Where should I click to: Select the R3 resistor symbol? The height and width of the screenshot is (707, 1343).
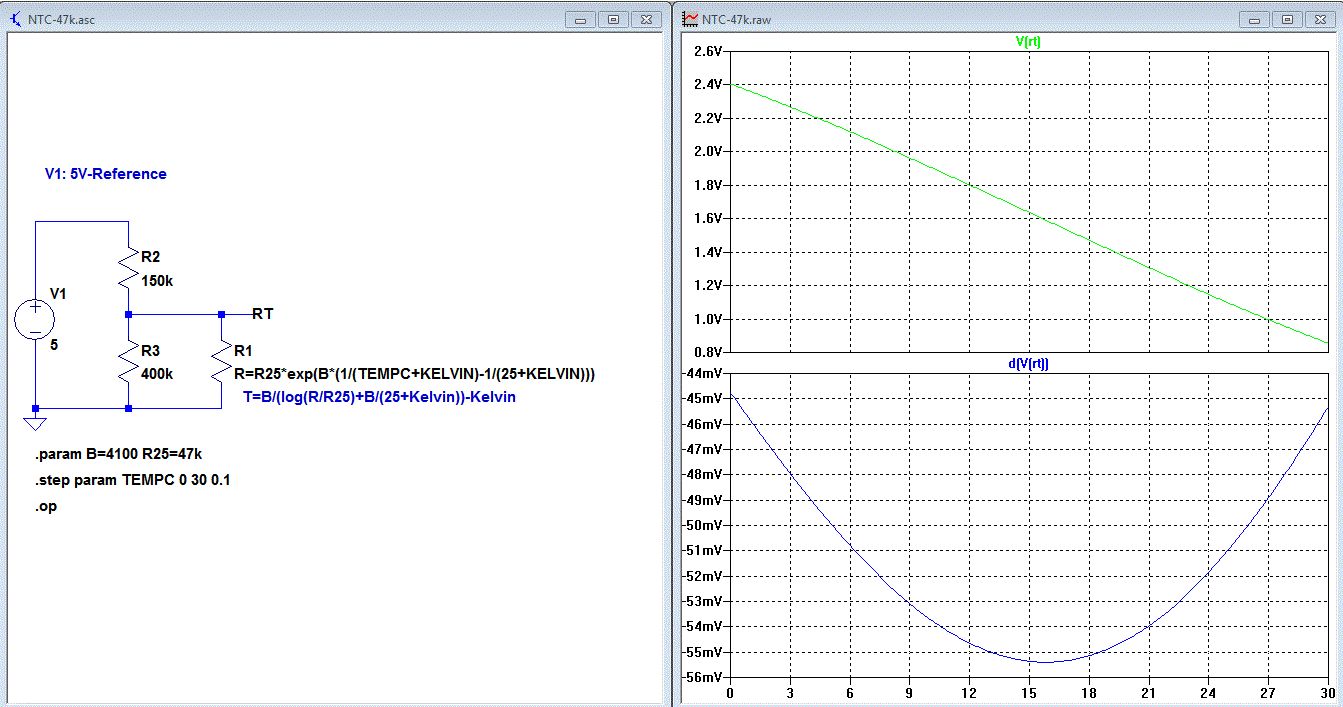click(x=129, y=362)
